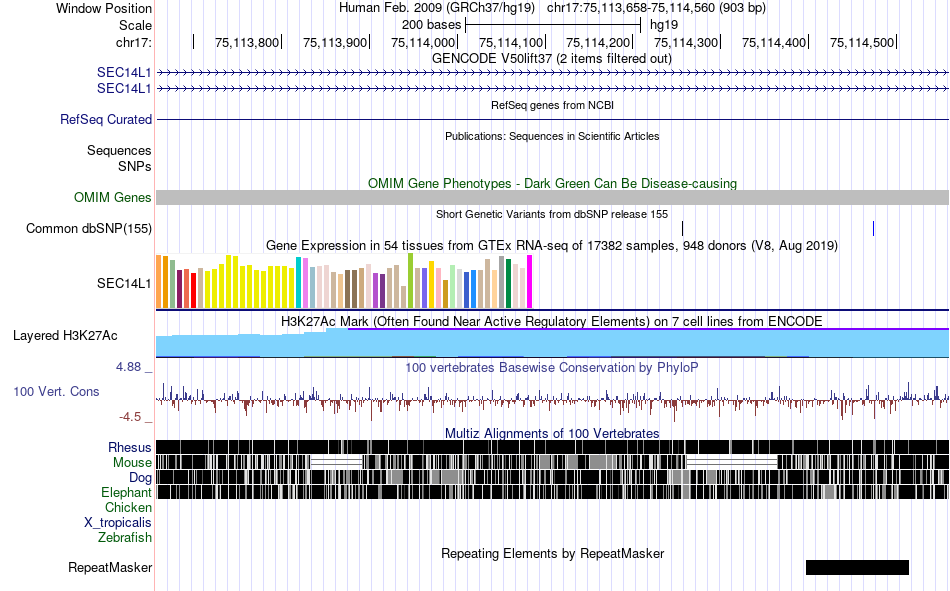Click the Dog species label

pos(140,478)
